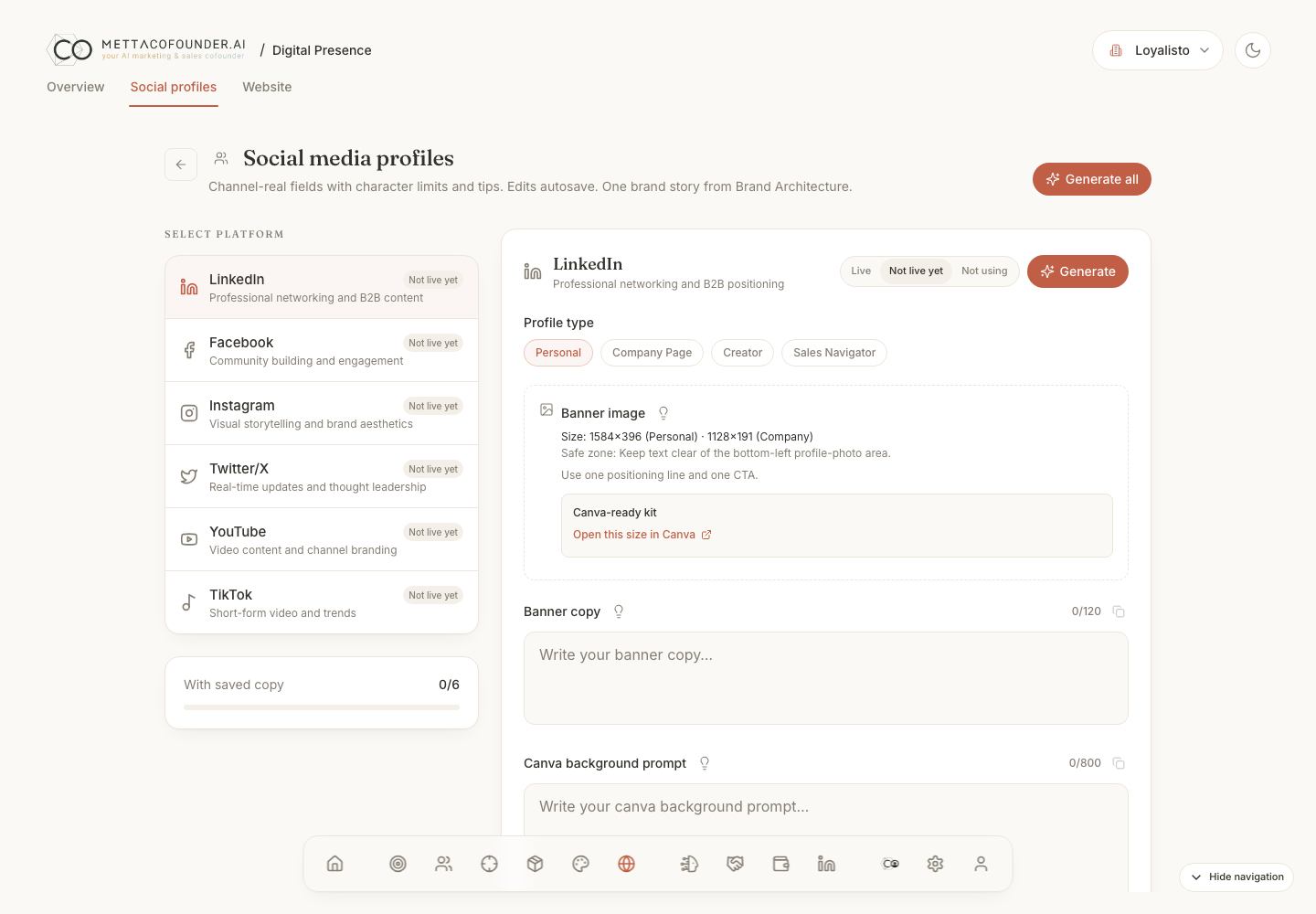Viewport: 1316px width, 914px height.
Task: Click the CO logo icon in bottom navigation
Action: (890, 864)
